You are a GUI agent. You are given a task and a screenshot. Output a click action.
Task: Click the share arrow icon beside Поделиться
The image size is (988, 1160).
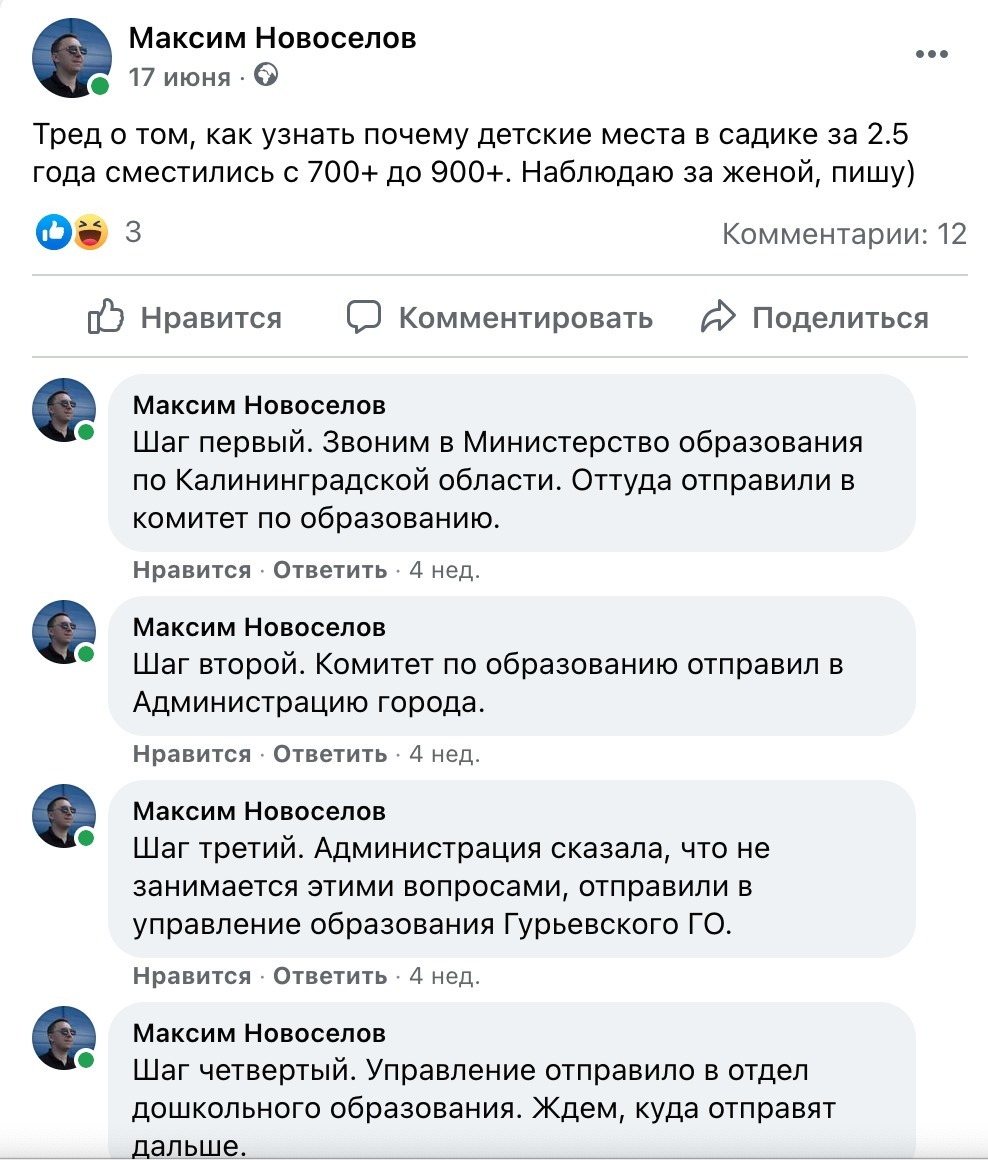718,317
